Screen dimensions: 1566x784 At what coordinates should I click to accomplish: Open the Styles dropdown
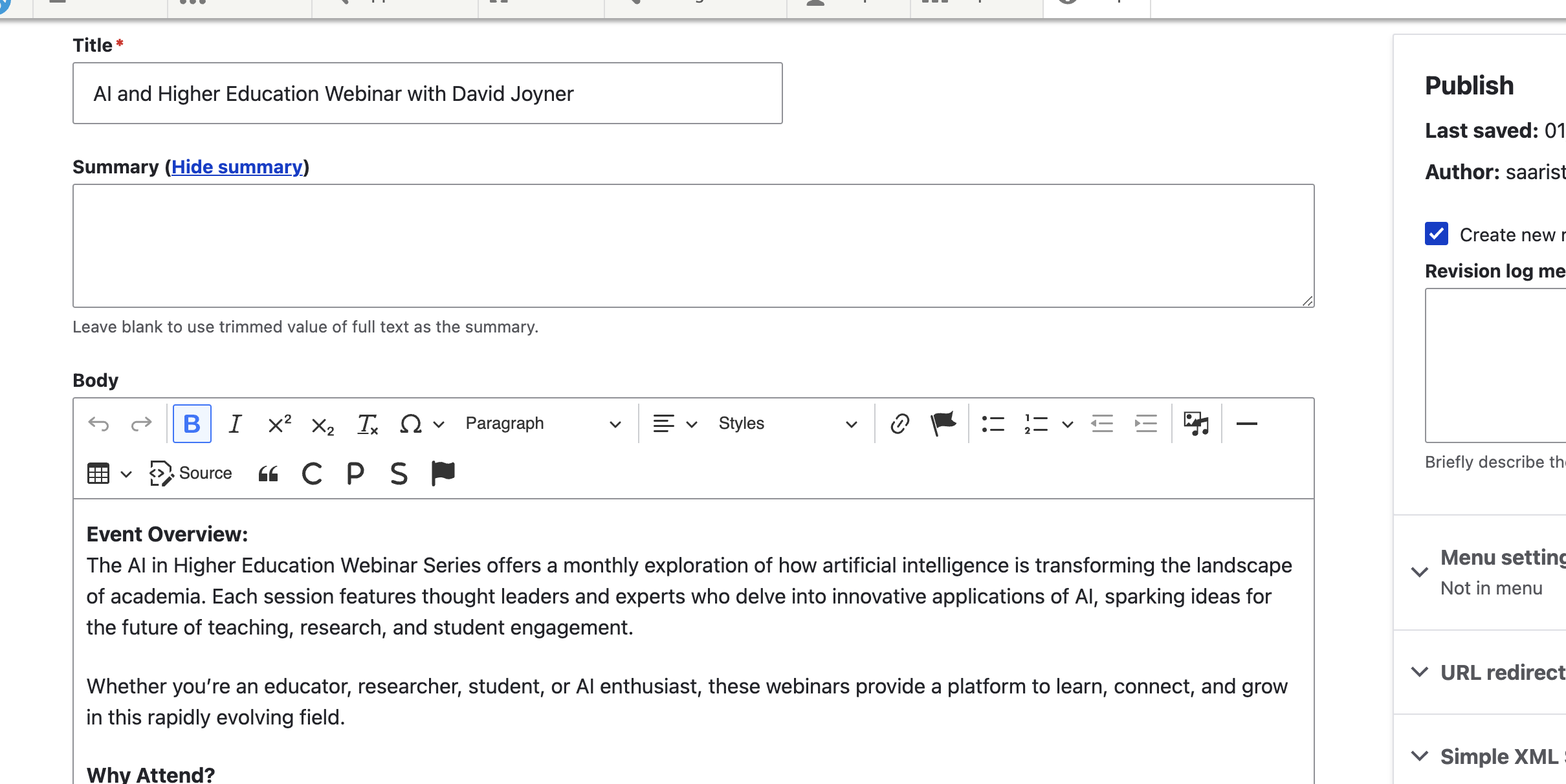tap(787, 424)
